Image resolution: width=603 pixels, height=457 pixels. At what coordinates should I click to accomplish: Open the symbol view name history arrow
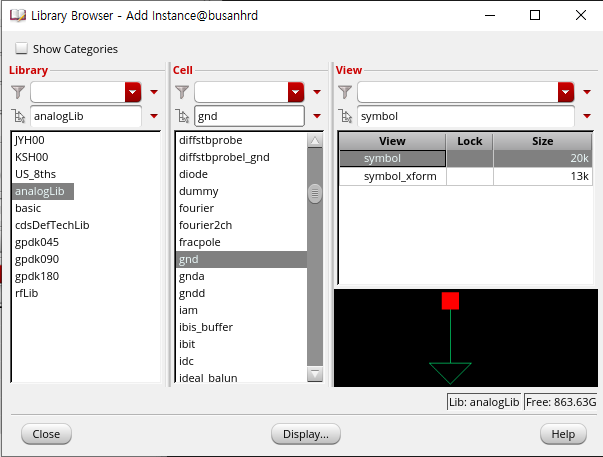(x=587, y=116)
